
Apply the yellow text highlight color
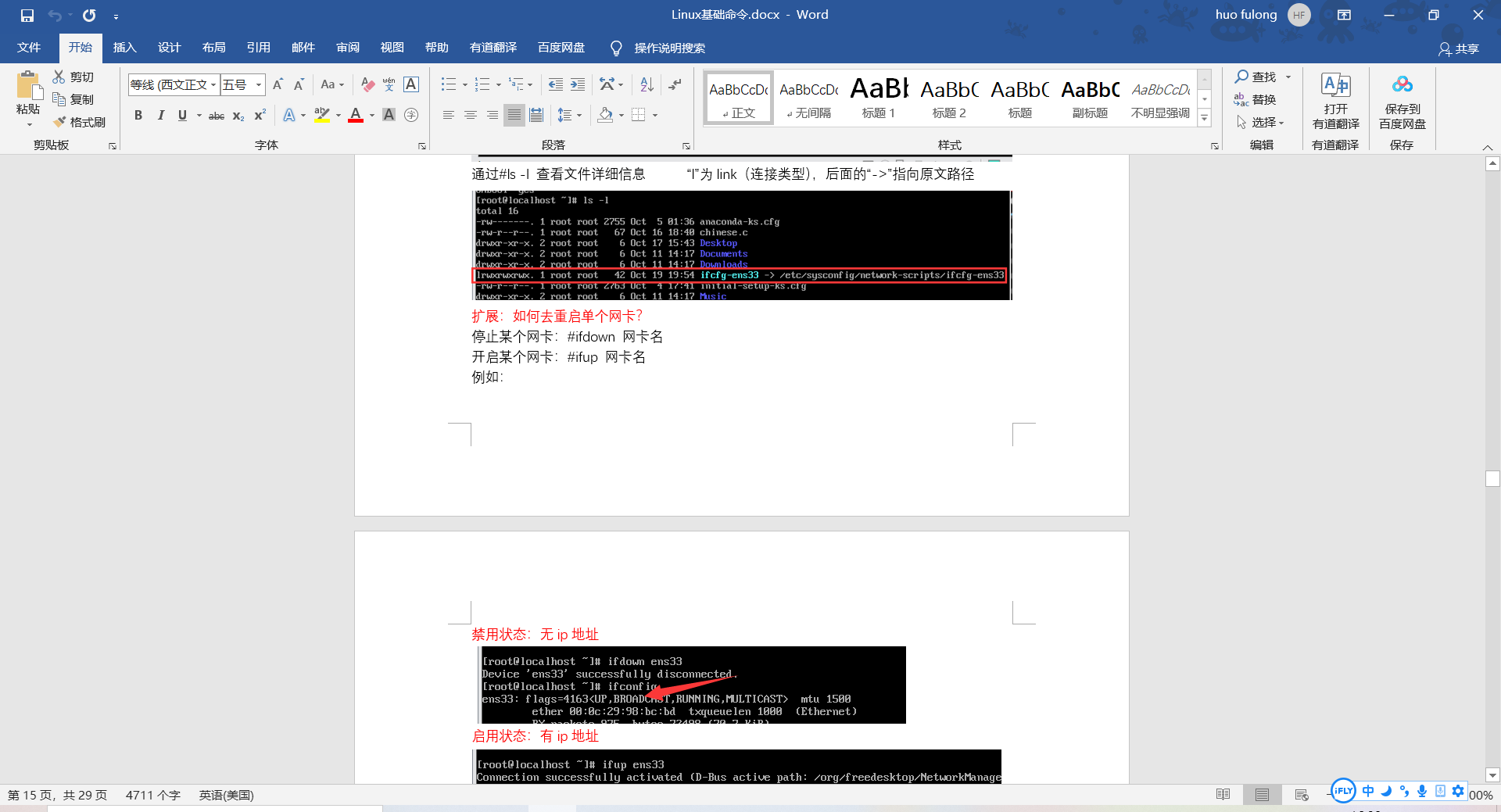pos(321,116)
